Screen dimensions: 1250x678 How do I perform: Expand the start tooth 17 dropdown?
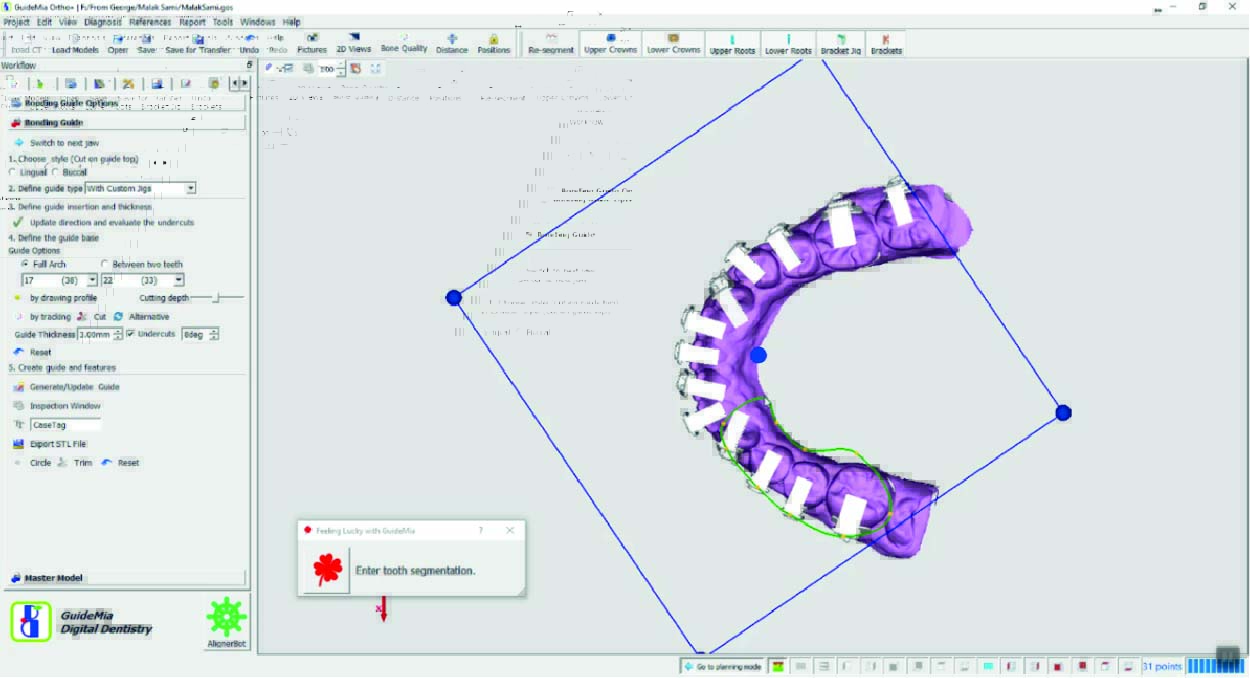pos(92,281)
